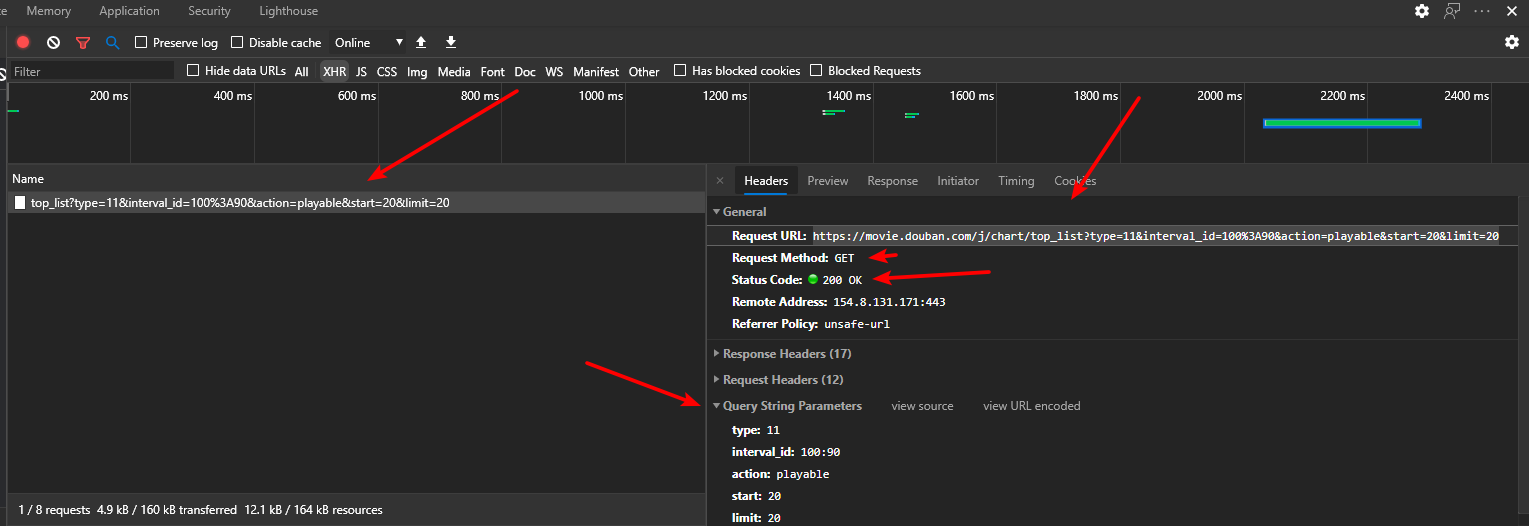Viewport: 1529px width, 526px height.
Task: Click Referrer Policy unsafe-url value
Action: click(857, 324)
